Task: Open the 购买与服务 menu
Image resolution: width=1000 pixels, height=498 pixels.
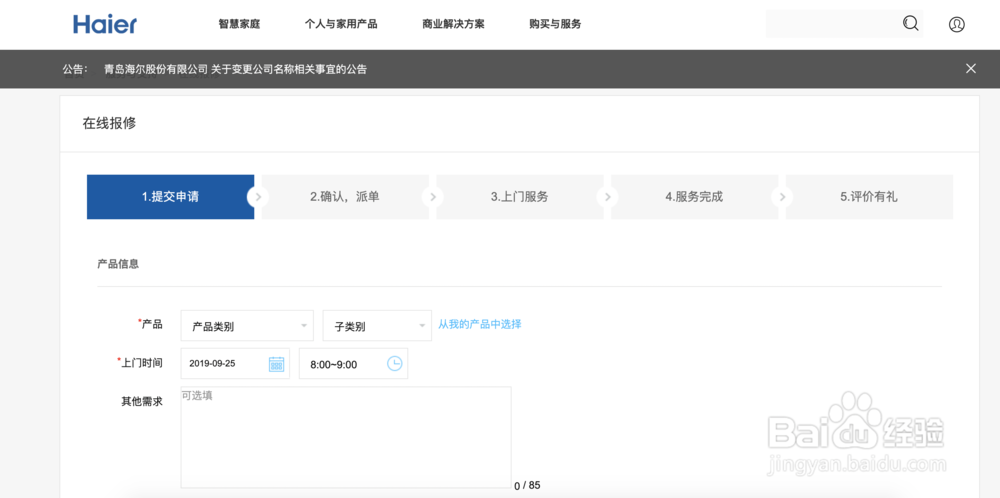Action: pyautogui.click(x=555, y=24)
